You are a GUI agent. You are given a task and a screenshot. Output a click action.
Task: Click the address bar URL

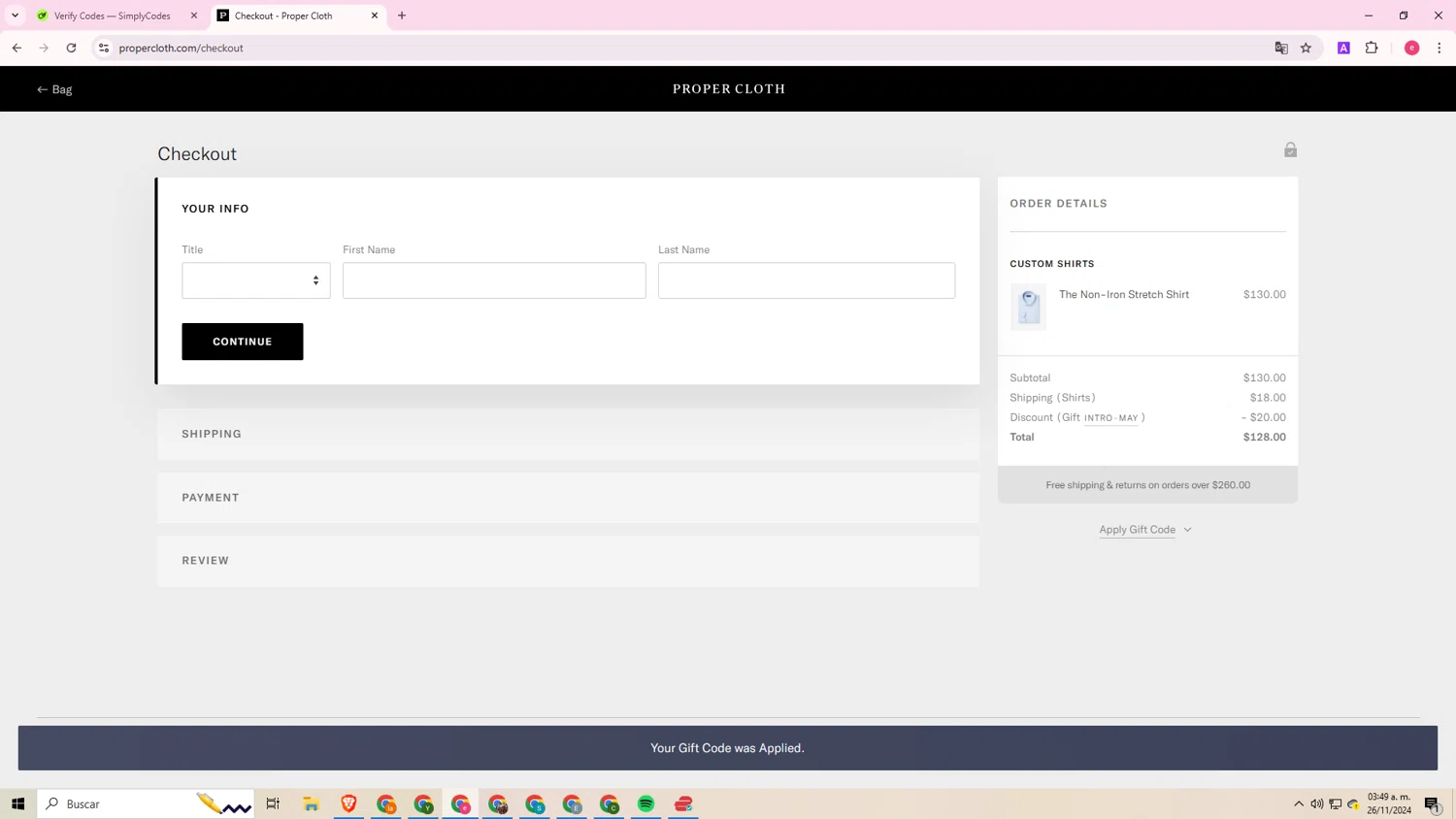(x=182, y=48)
